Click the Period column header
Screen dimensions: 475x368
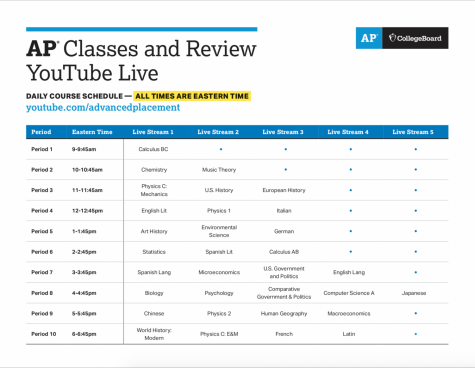point(41,132)
